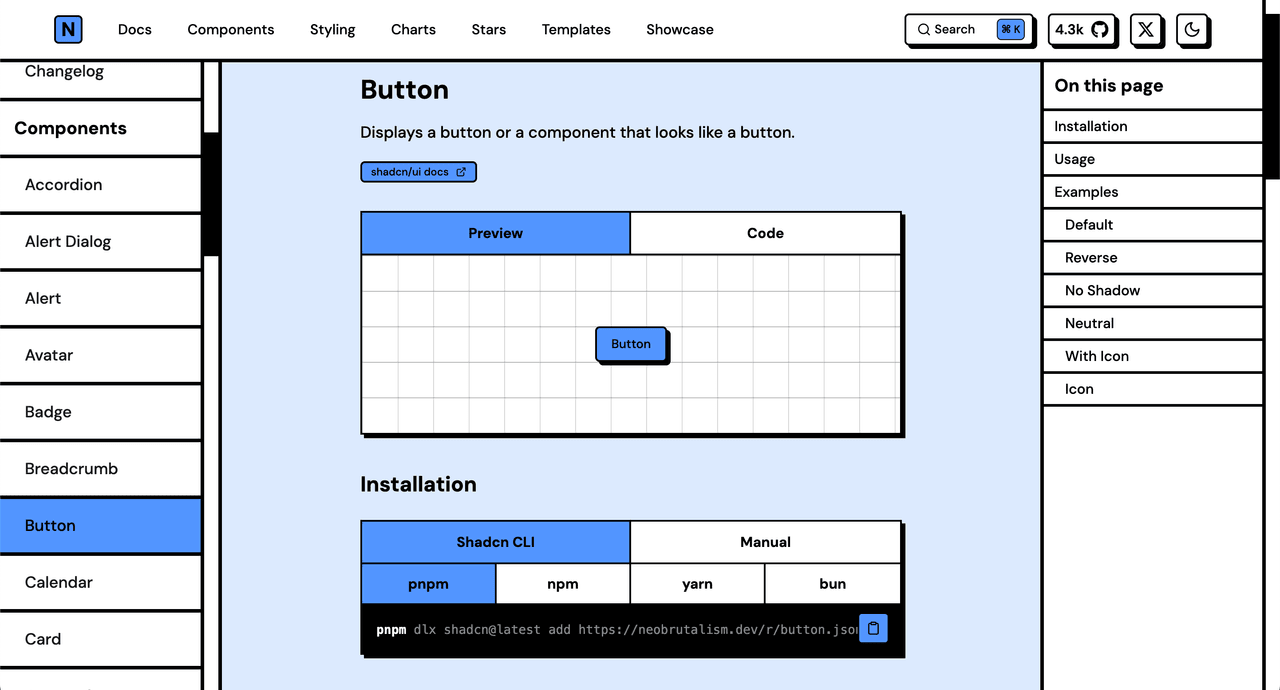The image size is (1280, 690).
Task: Select the Manual installation tab
Action: pos(765,542)
